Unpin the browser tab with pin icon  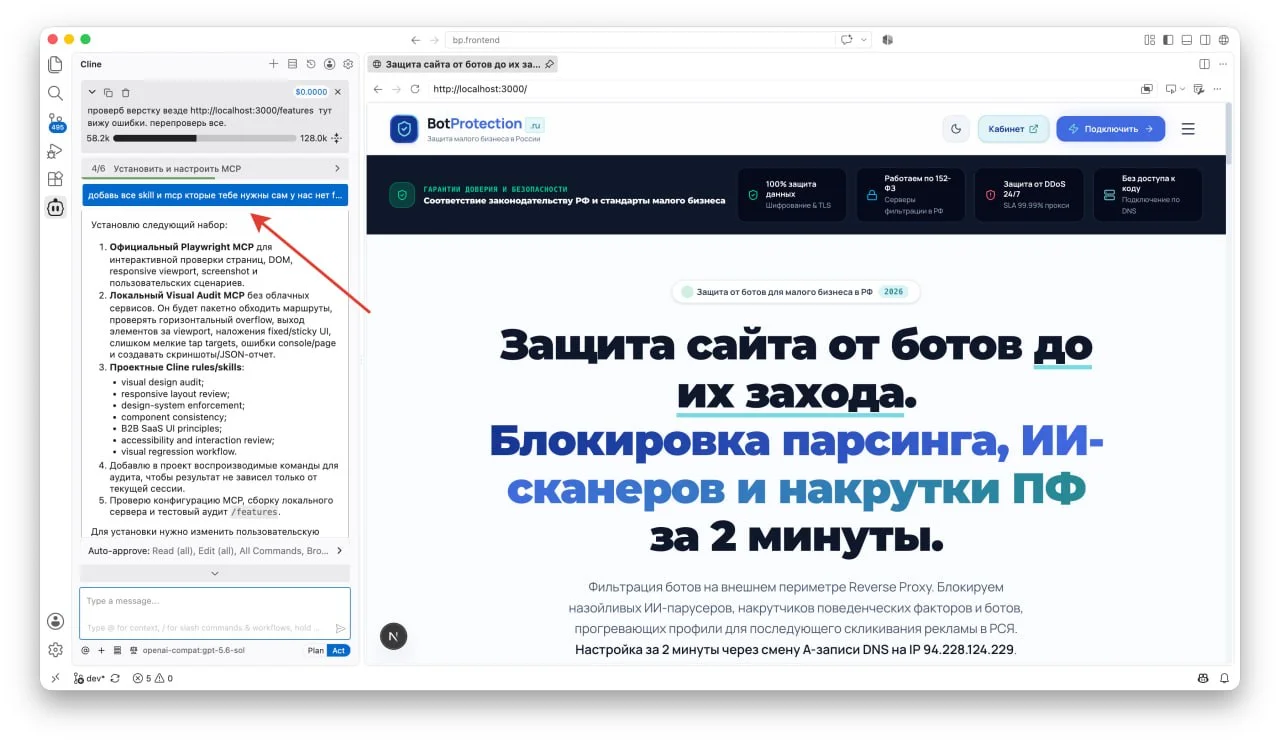[549, 64]
